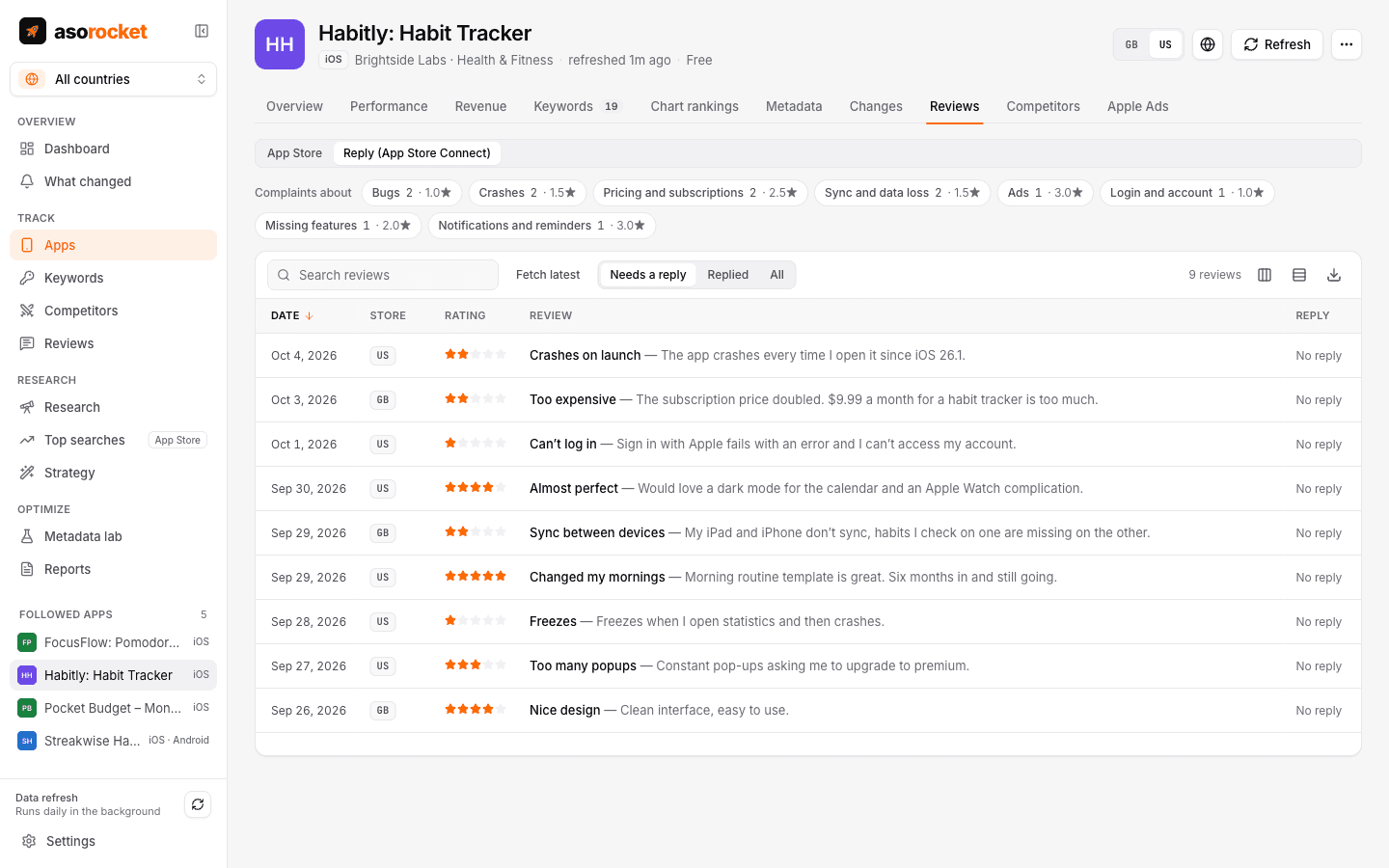Screen dimensions: 1389x868
Task: Open Top searches page
Action: (113, 440)
